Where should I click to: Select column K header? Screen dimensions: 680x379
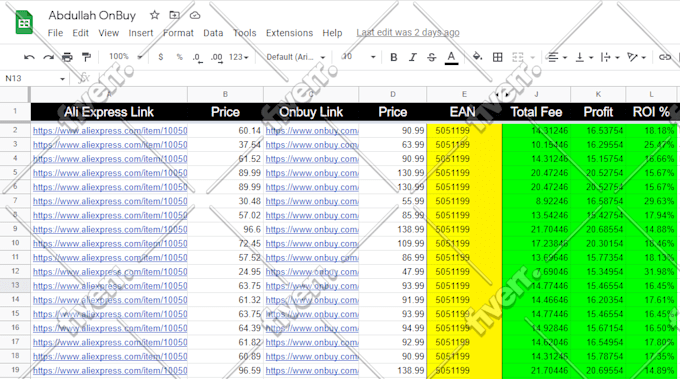pos(598,94)
